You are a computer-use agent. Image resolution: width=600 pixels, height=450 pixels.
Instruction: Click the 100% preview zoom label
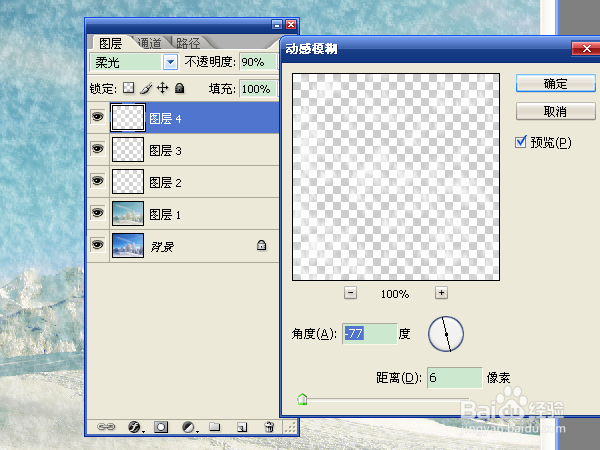coord(395,294)
